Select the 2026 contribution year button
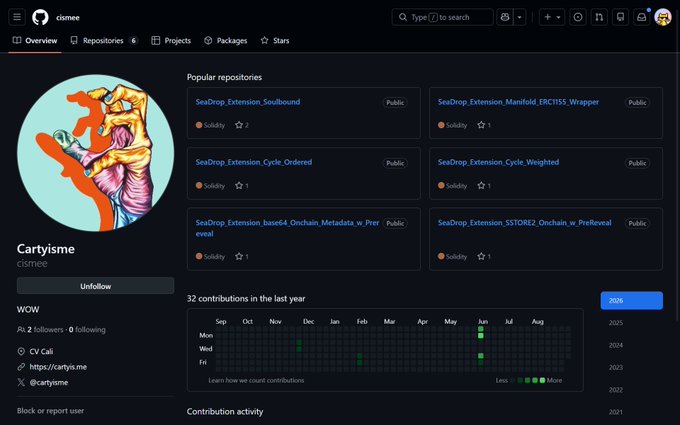680x425 pixels. tap(631, 301)
